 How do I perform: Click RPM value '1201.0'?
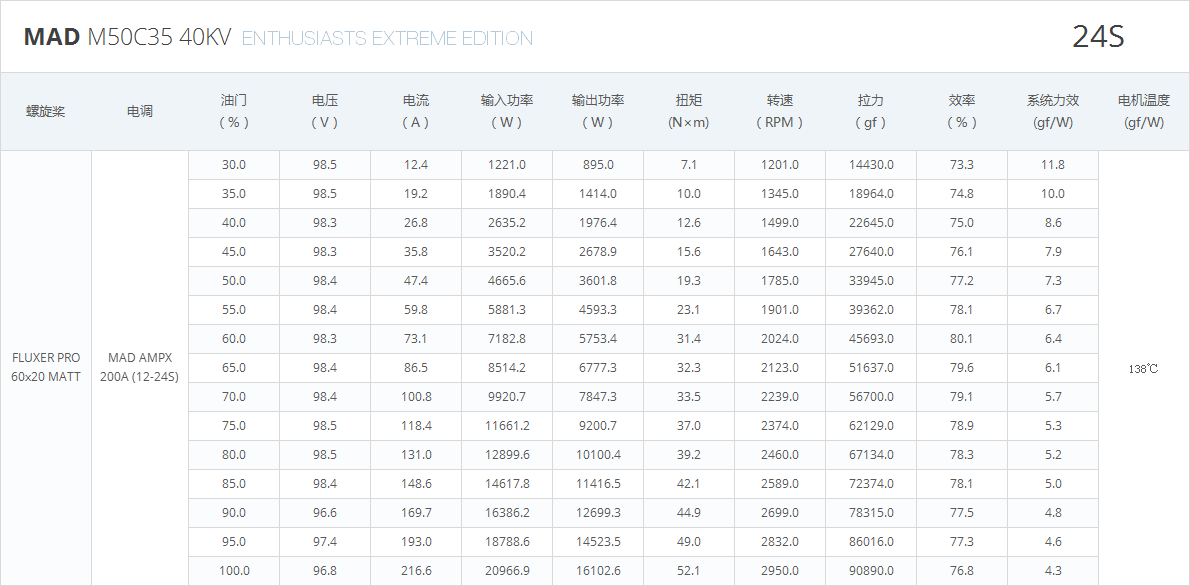[x=780, y=165]
